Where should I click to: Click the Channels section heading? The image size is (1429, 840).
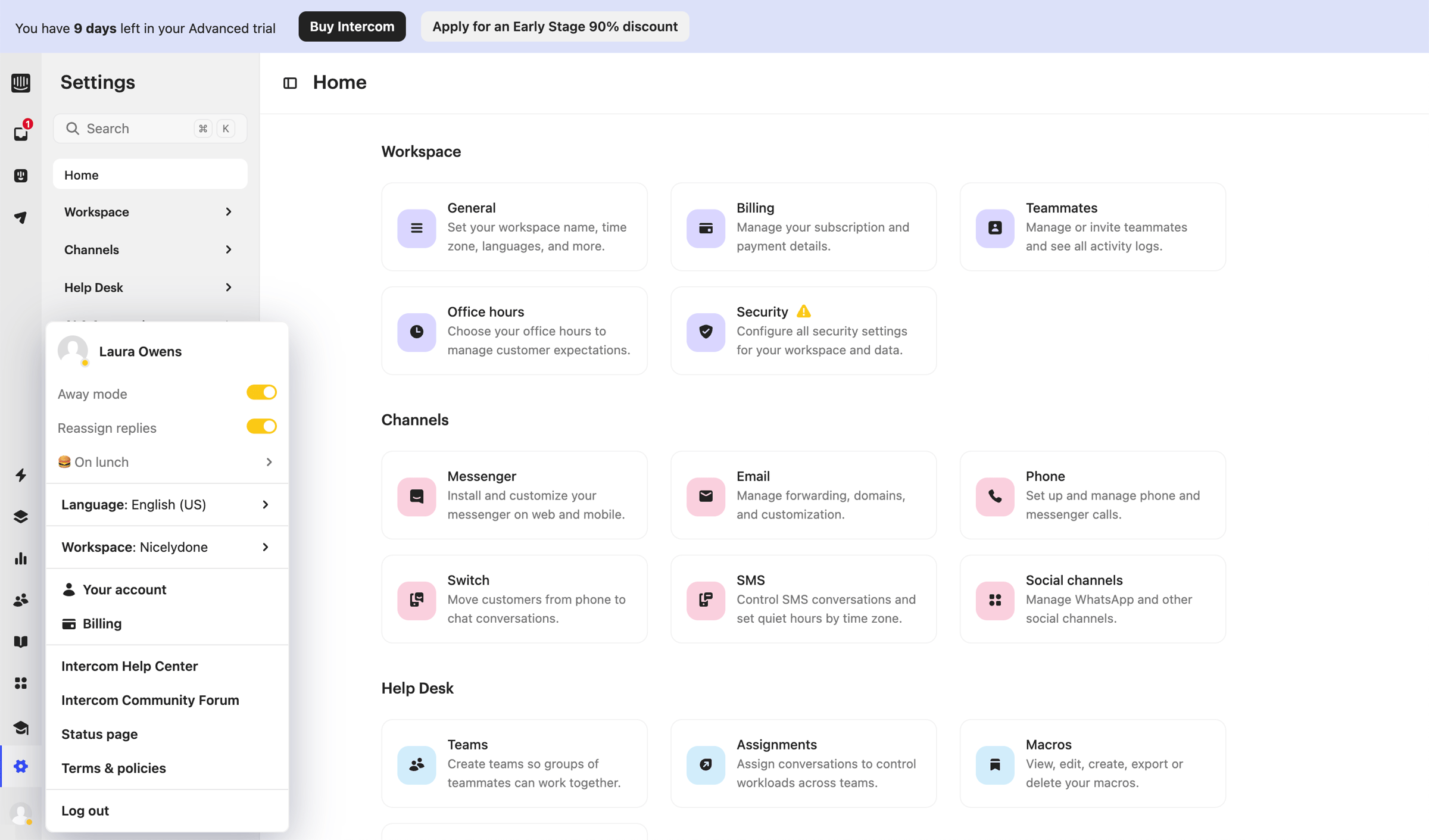pyautogui.click(x=415, y=420)
